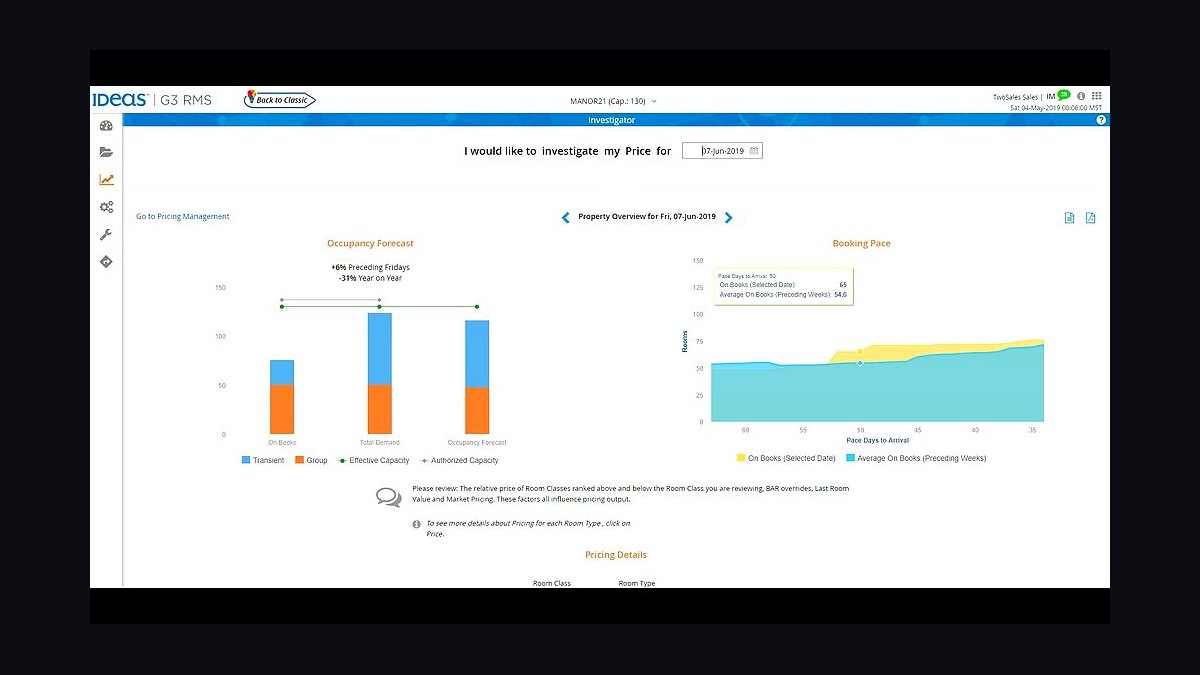1200x675 pixels.
Task: Toggle the Authorized Capacity legend item
Action: (x=459, y=460)
